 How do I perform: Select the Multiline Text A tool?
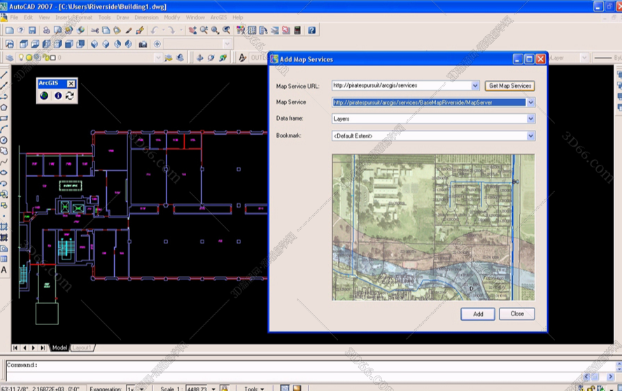click(x=4, y=270)
